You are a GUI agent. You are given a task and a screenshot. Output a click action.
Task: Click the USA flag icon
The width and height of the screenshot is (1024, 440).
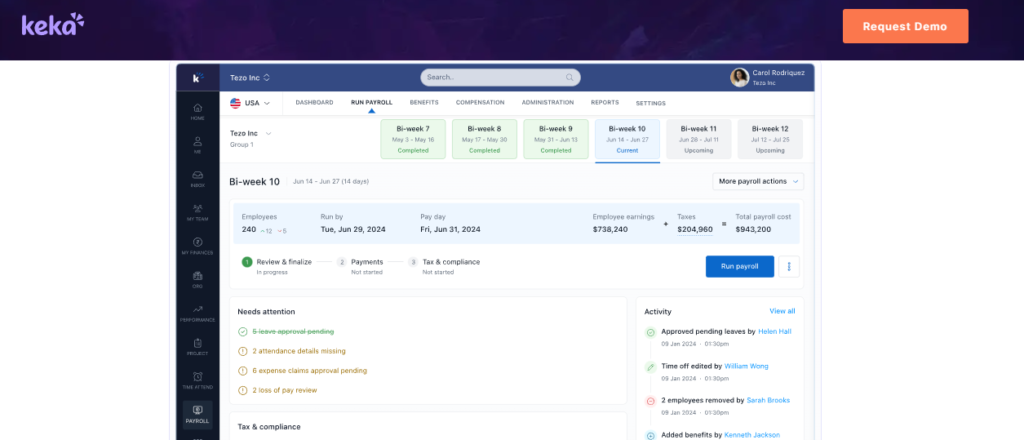click(x=235, y=103)
